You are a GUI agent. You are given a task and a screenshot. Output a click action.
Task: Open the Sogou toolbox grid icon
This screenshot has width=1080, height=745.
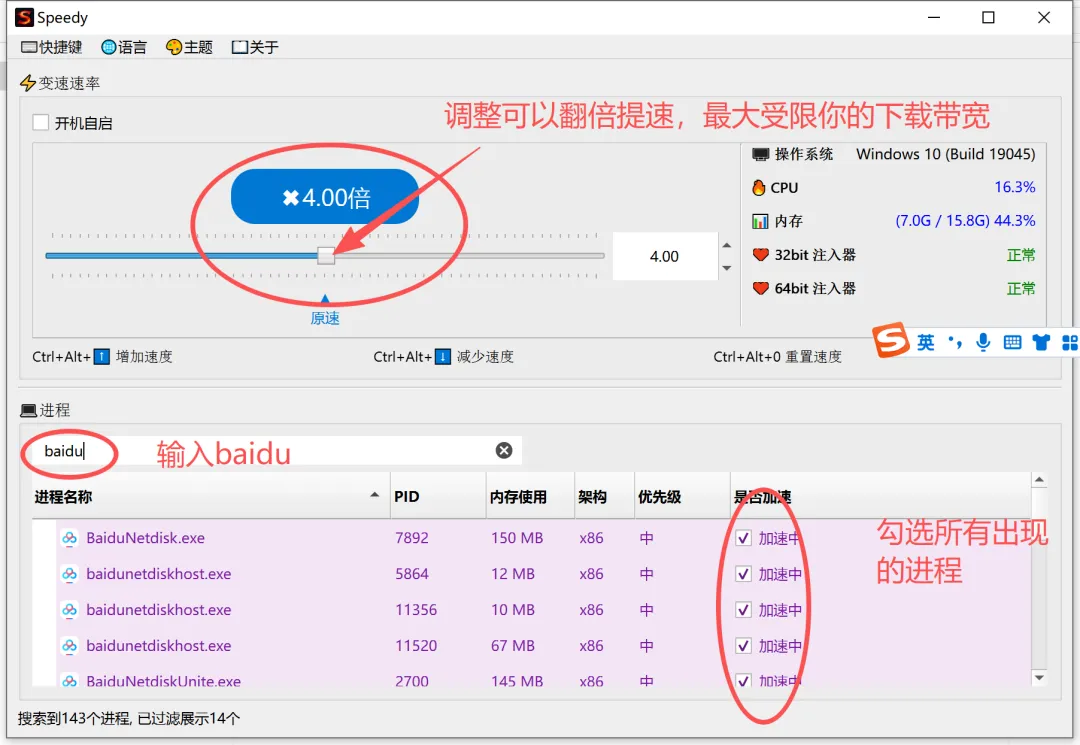(x=1070, y=342)
